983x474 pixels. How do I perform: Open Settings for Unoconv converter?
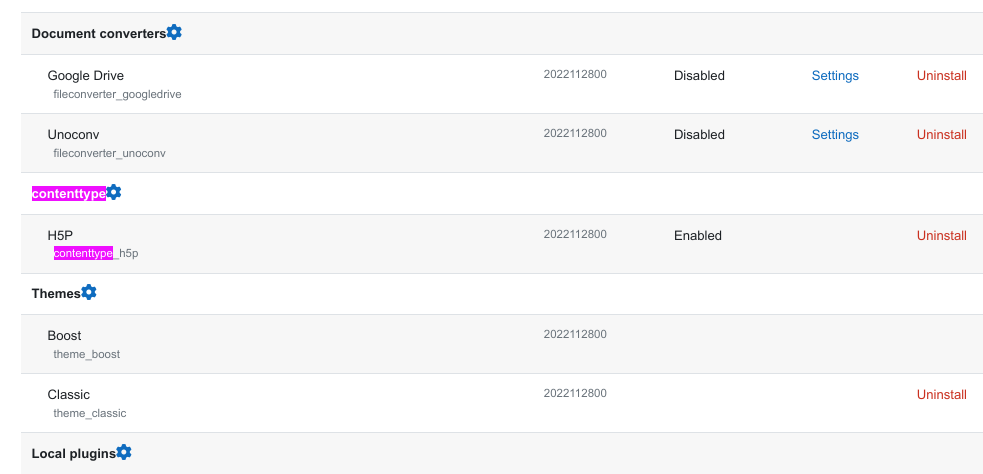[x=835, y=134]
